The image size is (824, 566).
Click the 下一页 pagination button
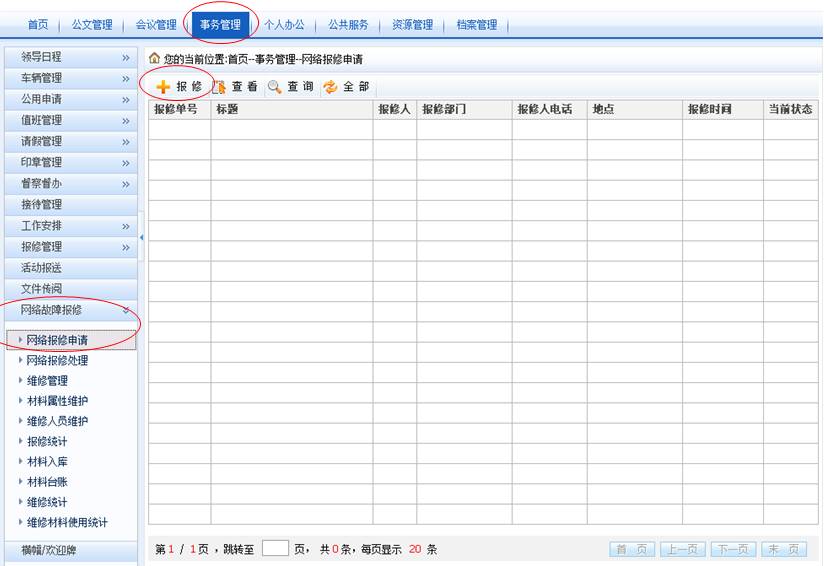pyautogui.click(x=733, y=550)
